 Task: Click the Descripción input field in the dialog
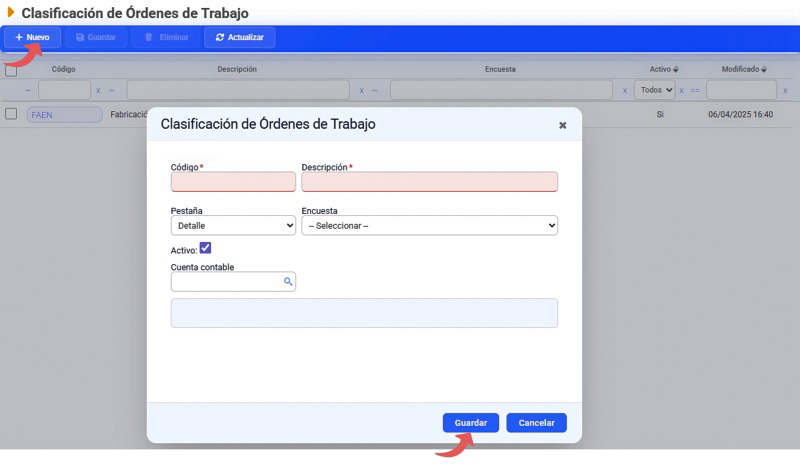click(x=429, y=182)
